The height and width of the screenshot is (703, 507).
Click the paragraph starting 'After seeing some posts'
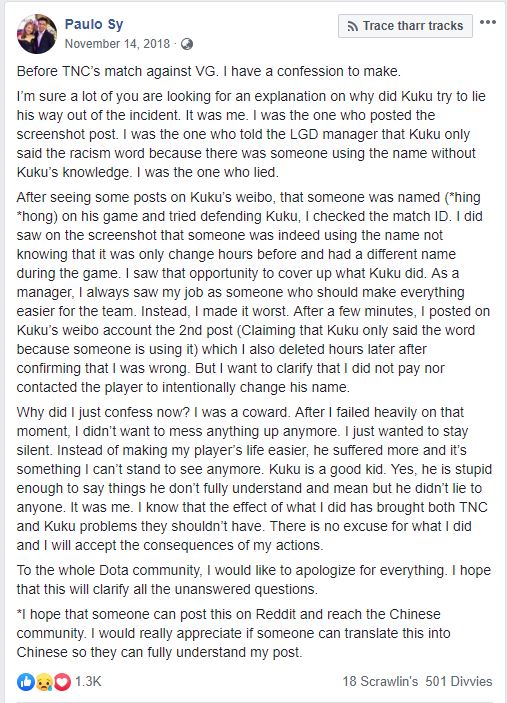point(253,292)
